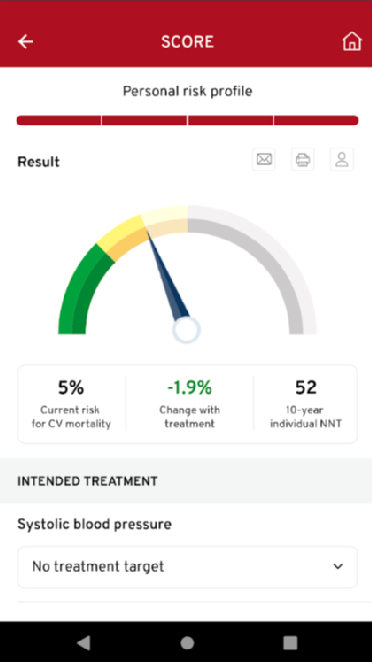372x662 pixels.
Task: Tap the 5% current risk value
Action: click(71, 388)
